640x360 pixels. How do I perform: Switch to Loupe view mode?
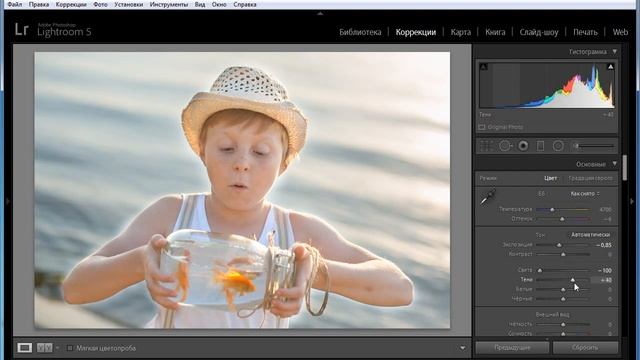click(24, 348)
